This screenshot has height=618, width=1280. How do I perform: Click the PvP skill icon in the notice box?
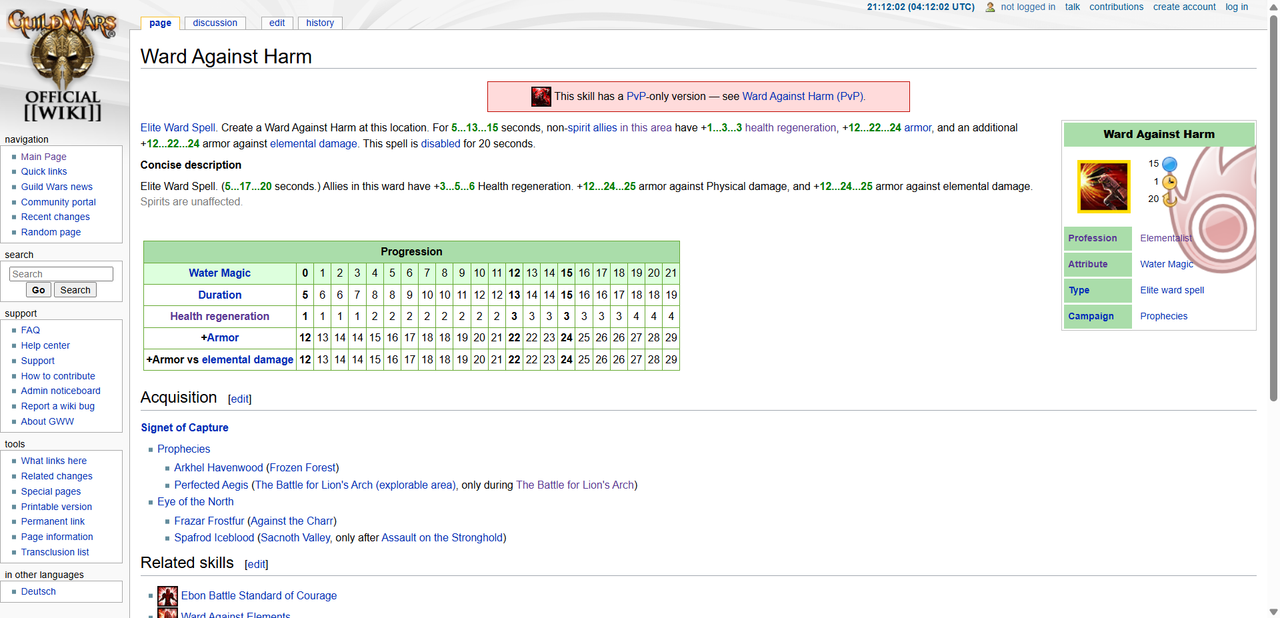click(541, 96)
